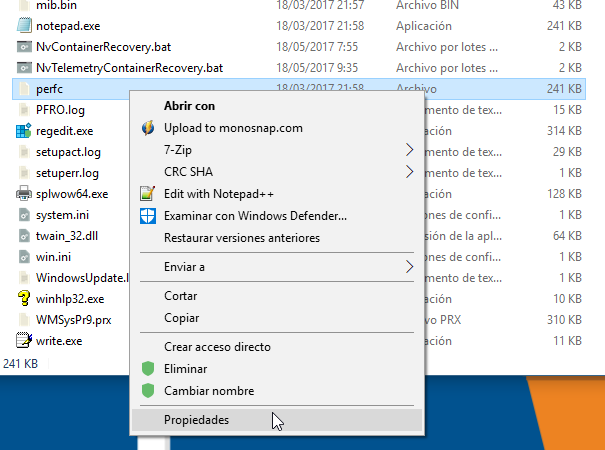This screenshot has height=450, width=605.
Task: Click the Windows Defender shield icon
Action: (x=148, y=215)
